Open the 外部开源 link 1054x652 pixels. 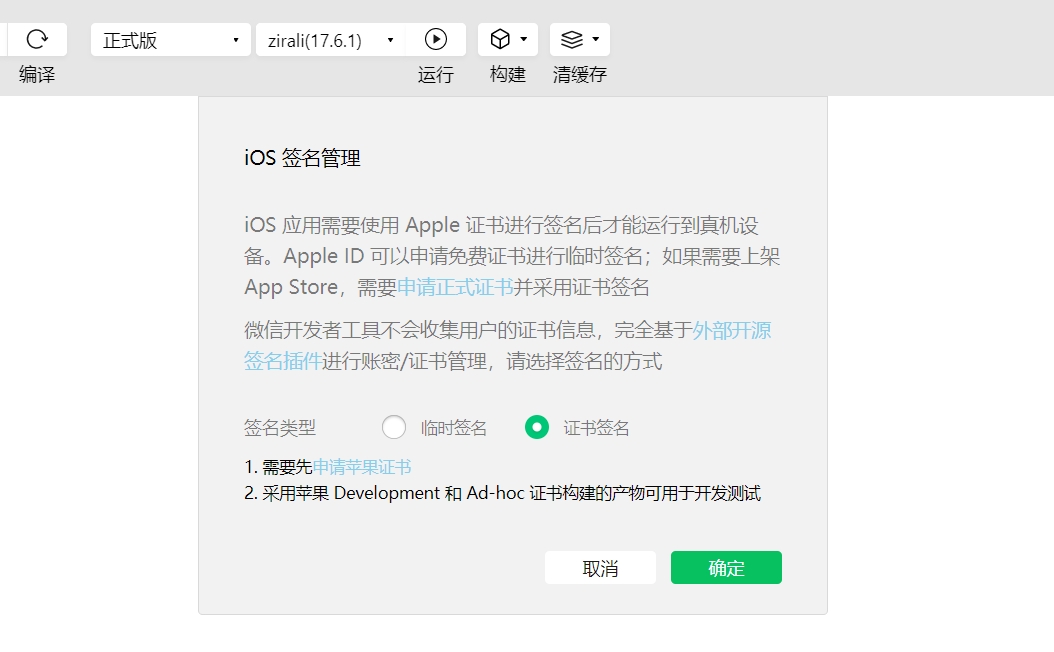pos(732,330)
